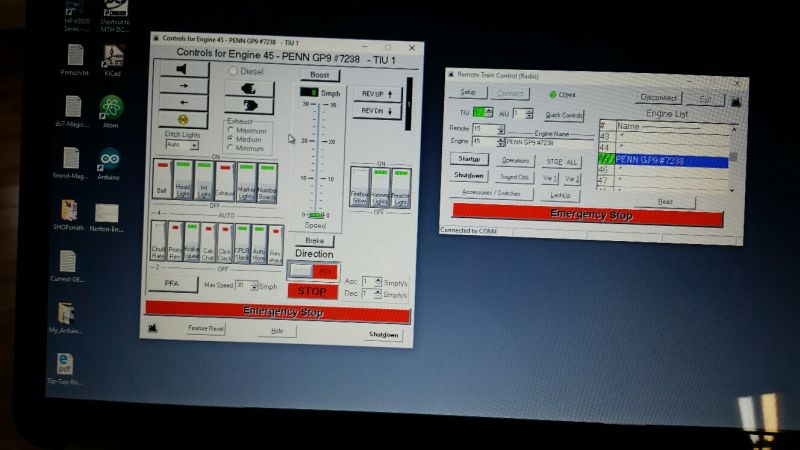
Task: Open the Ditch Lights dropdown
Action: tap(194, 145)
